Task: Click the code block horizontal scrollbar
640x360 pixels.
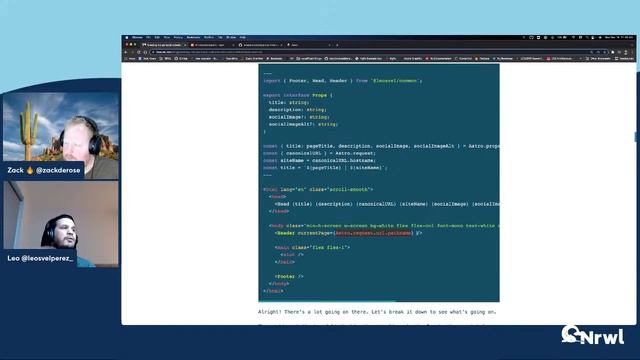Action: click(327, 301)
